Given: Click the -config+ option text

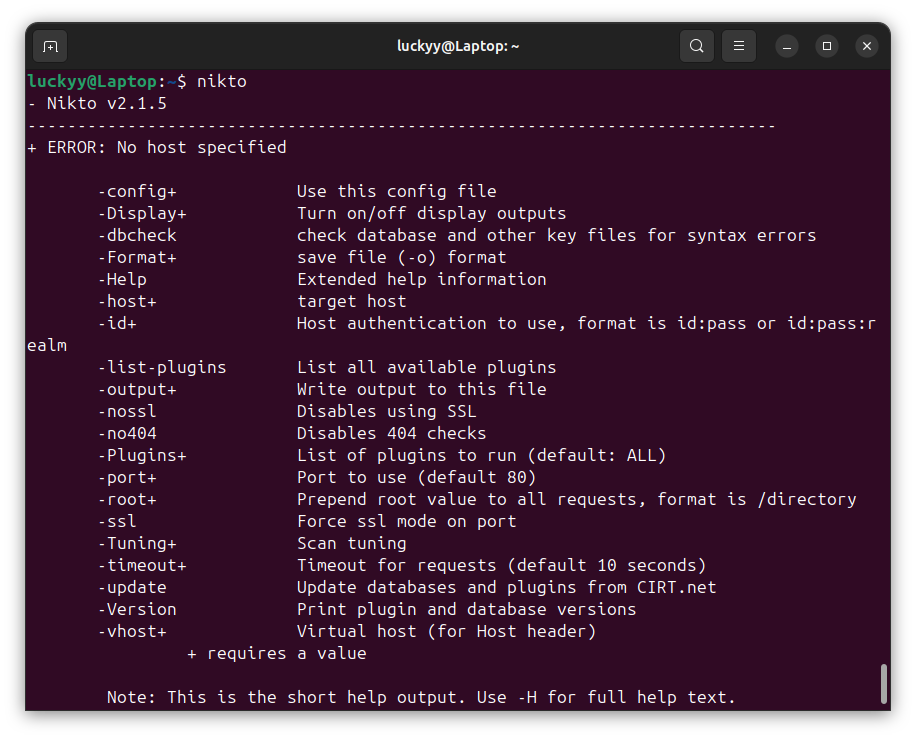Looking at the screenshot, I should [136, 192].
